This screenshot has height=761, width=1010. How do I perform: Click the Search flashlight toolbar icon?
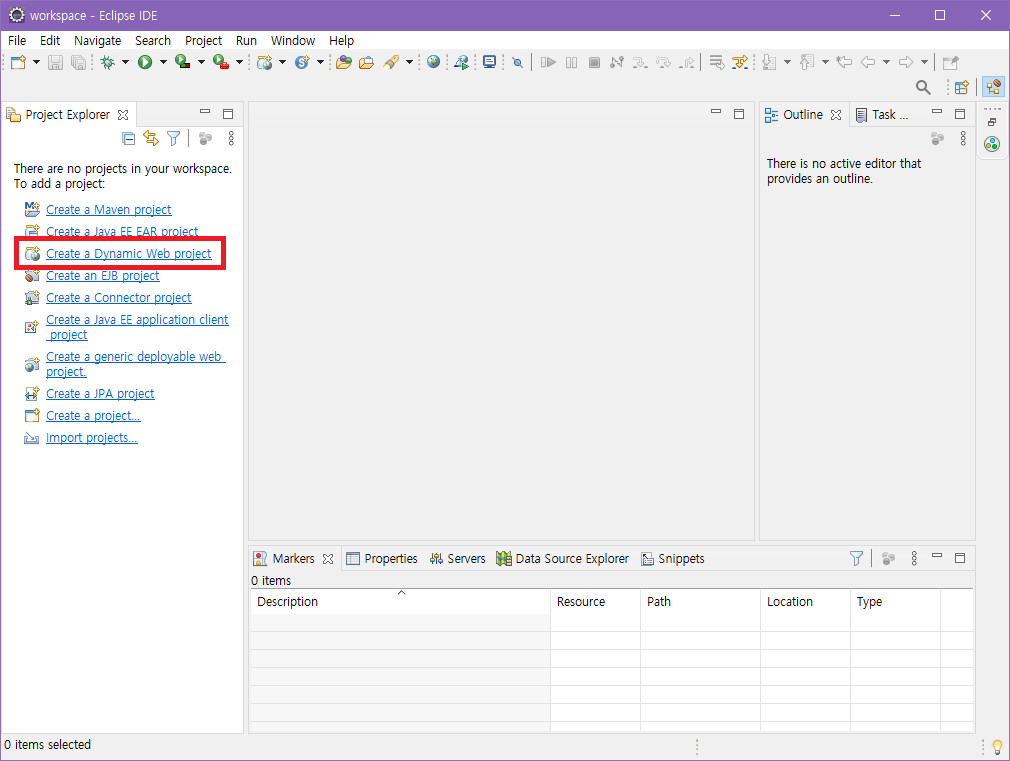(x=391, y=63)
